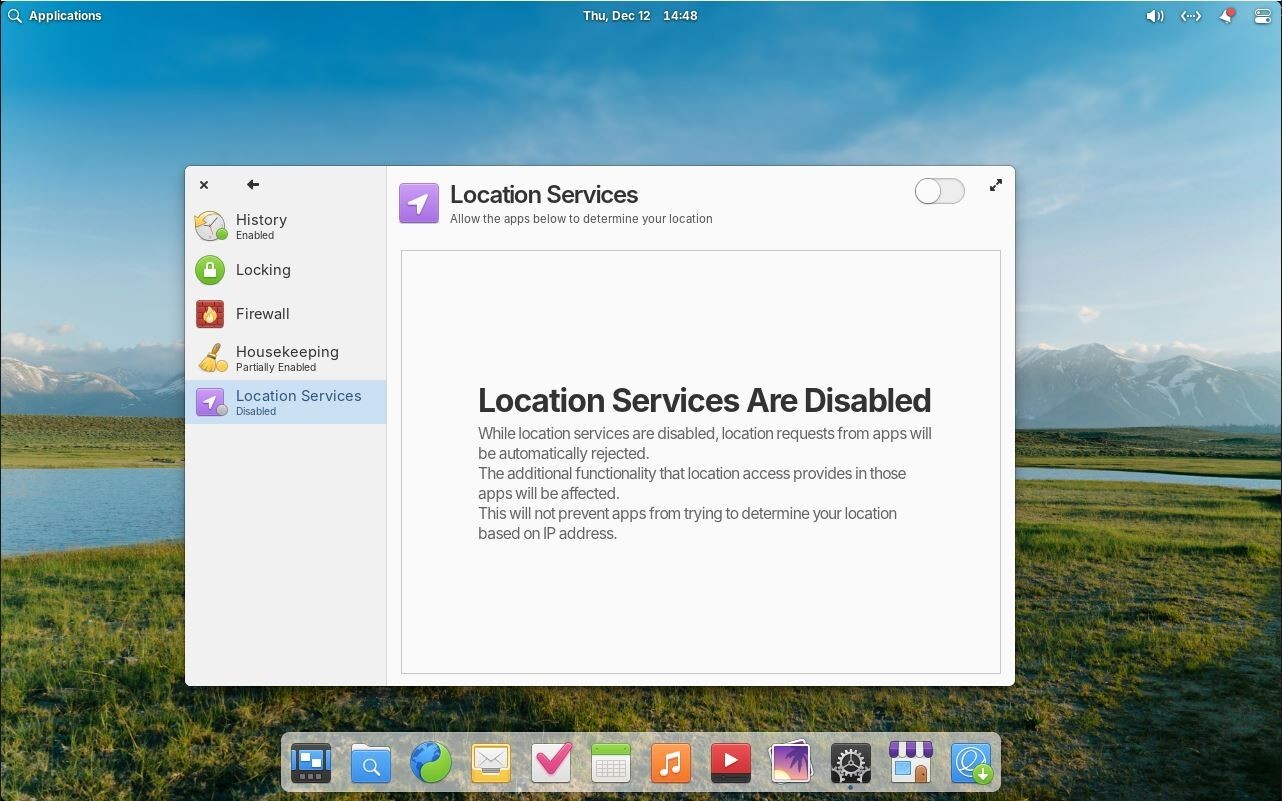The height and width of the screenshot is (801, 1282).
Task: Open the History privacy section
Action: (286, 226)
